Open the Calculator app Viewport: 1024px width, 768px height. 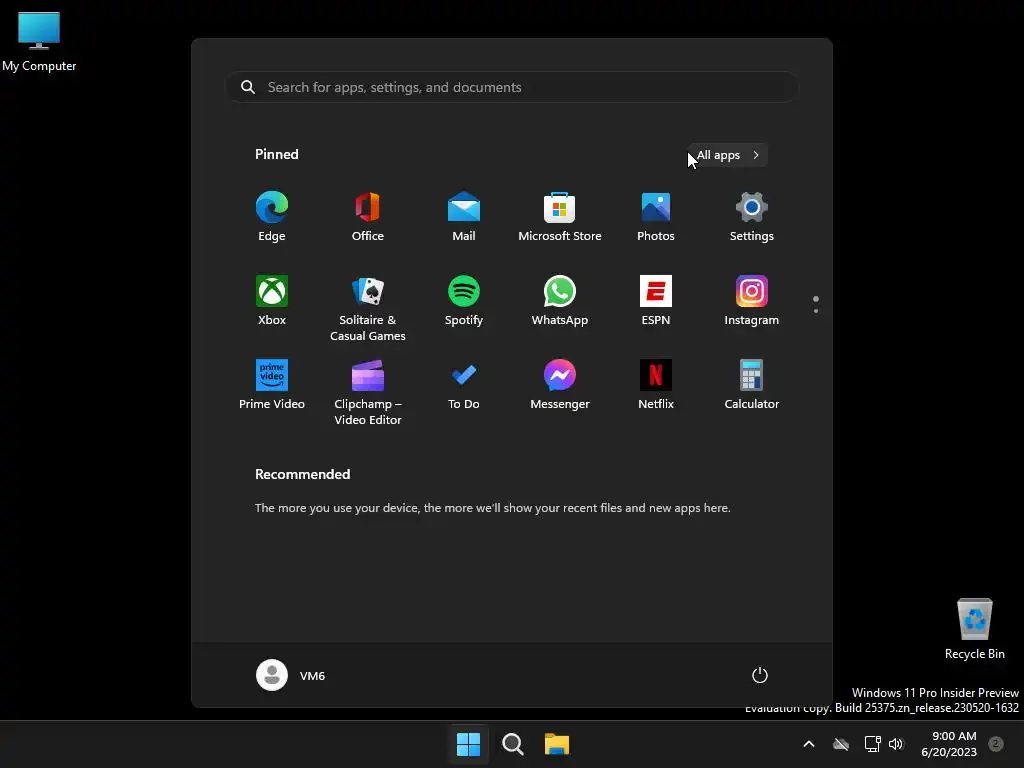click(x=752, y=385)
